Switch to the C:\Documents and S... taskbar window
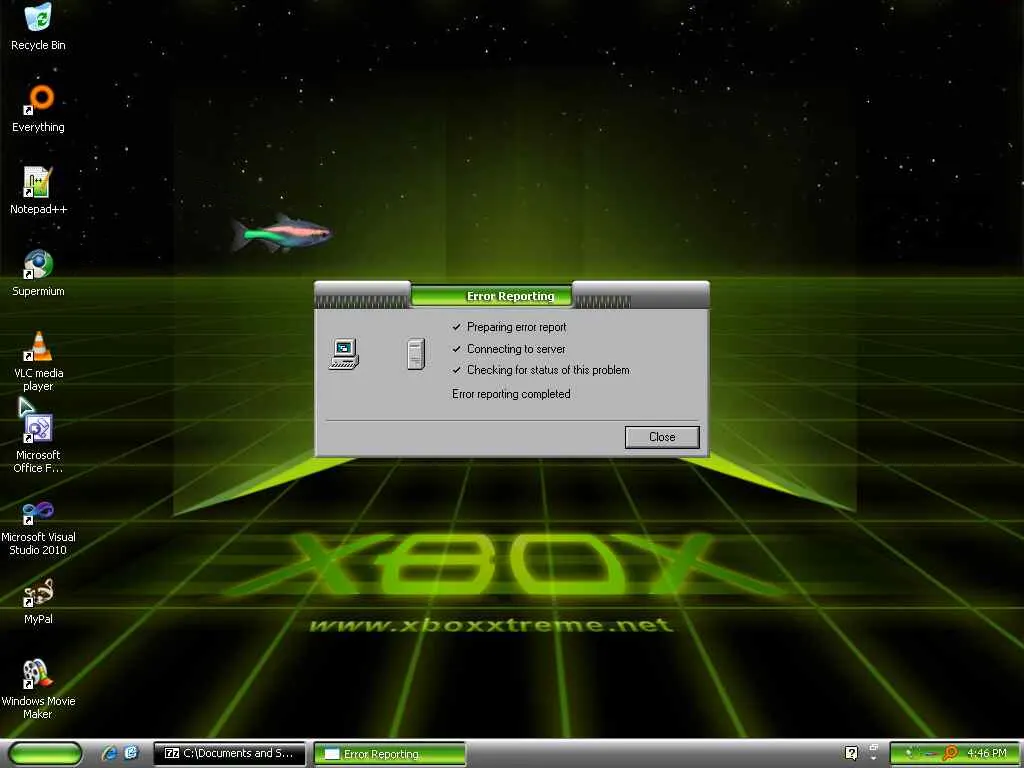This screenshot has height=768, width=1024. 229,754
